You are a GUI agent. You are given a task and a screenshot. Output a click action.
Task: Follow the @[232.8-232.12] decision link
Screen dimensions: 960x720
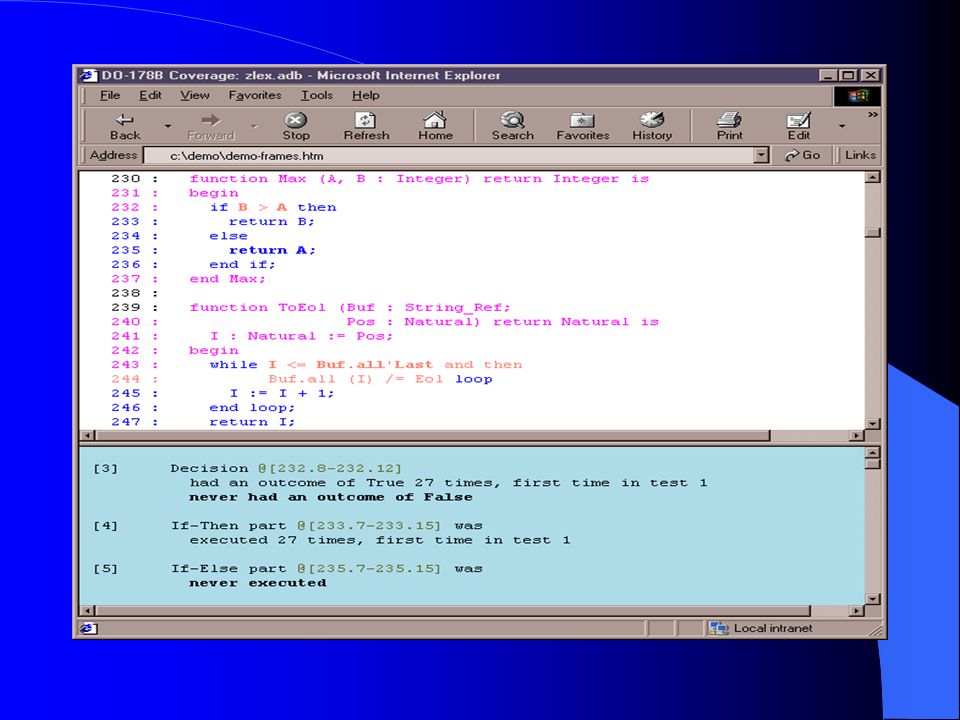[x=329, y=468]
